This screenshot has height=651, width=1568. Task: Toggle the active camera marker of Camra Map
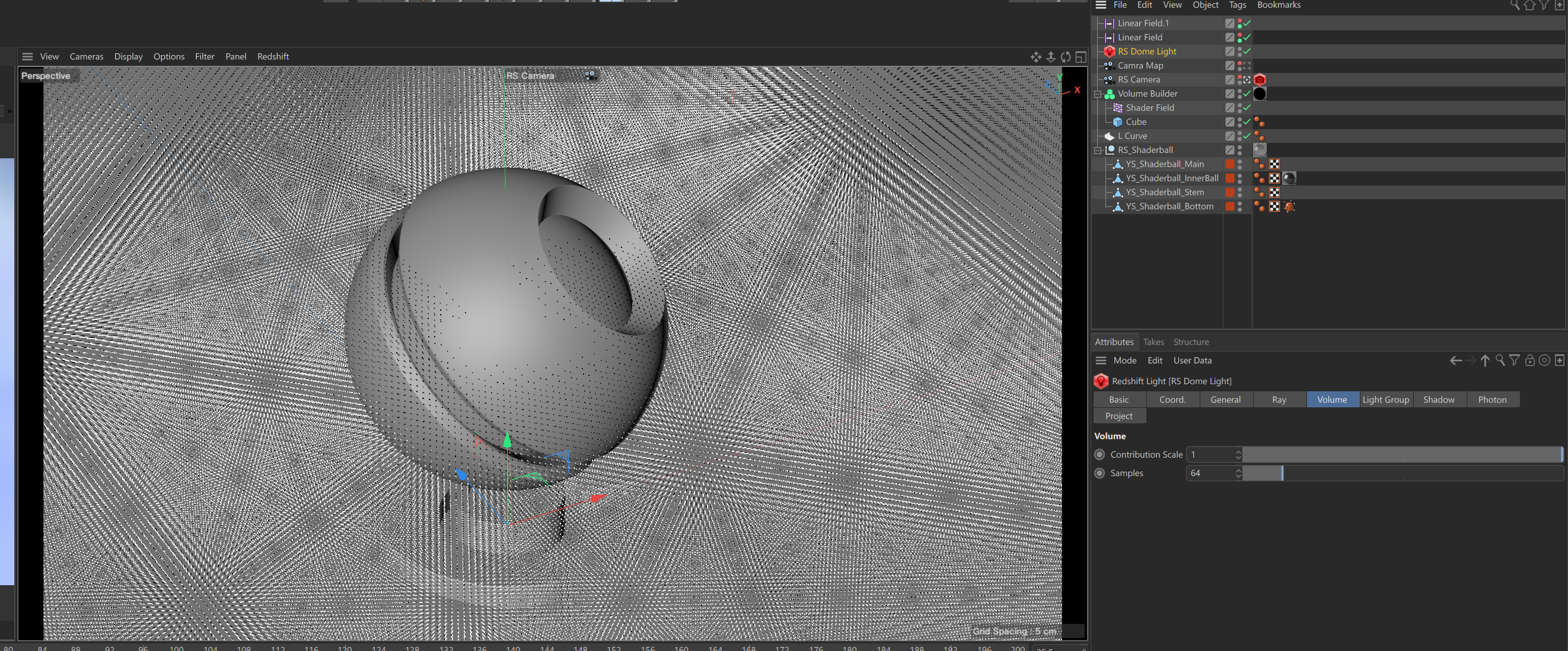coord(1247,66)
